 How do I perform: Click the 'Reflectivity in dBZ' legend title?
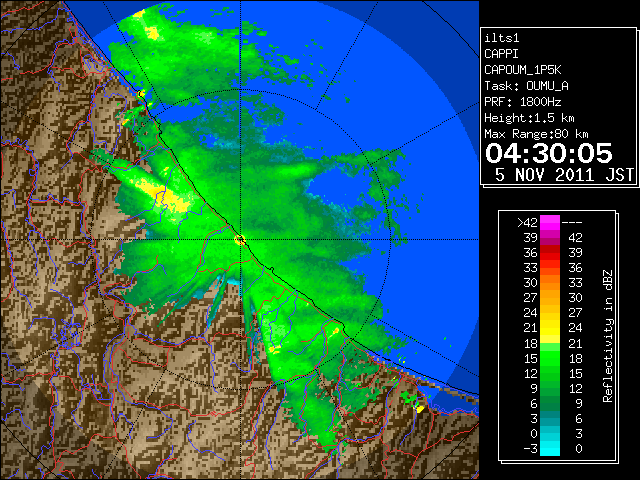(x=608, y=336)
